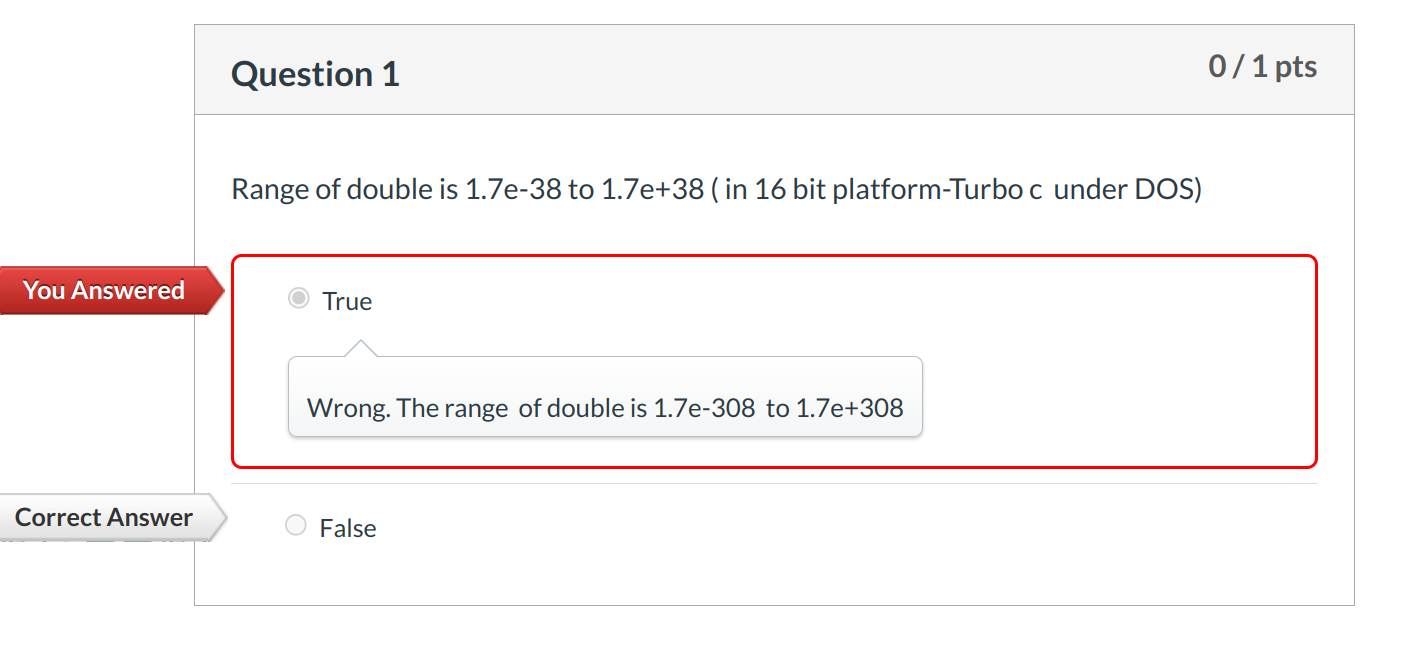The width and height of the screenshot is (1404, 660).
Task: Click "1.7e+38" in the question text
Action: 652,189
